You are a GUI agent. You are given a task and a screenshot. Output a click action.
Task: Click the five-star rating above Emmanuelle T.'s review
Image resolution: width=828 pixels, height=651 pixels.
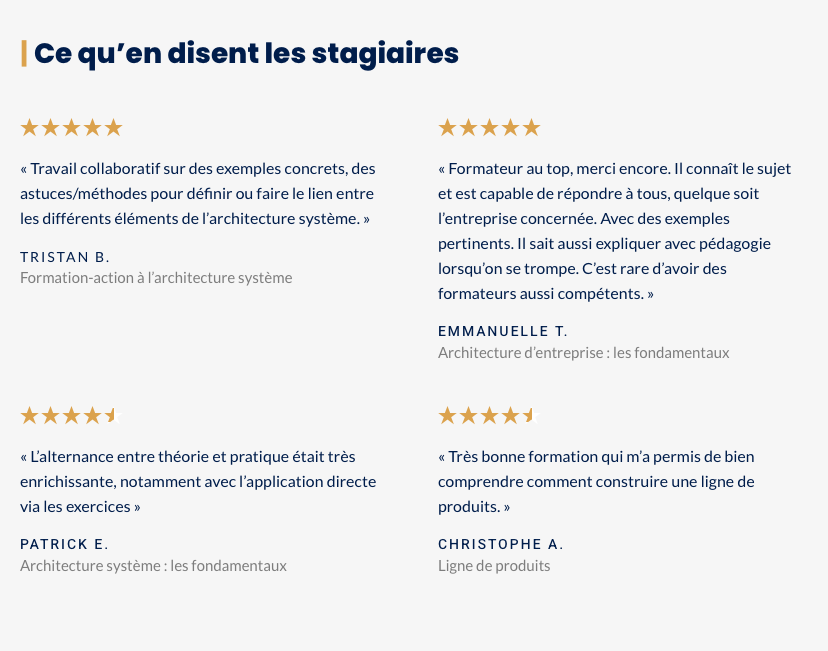coord(489,128)
